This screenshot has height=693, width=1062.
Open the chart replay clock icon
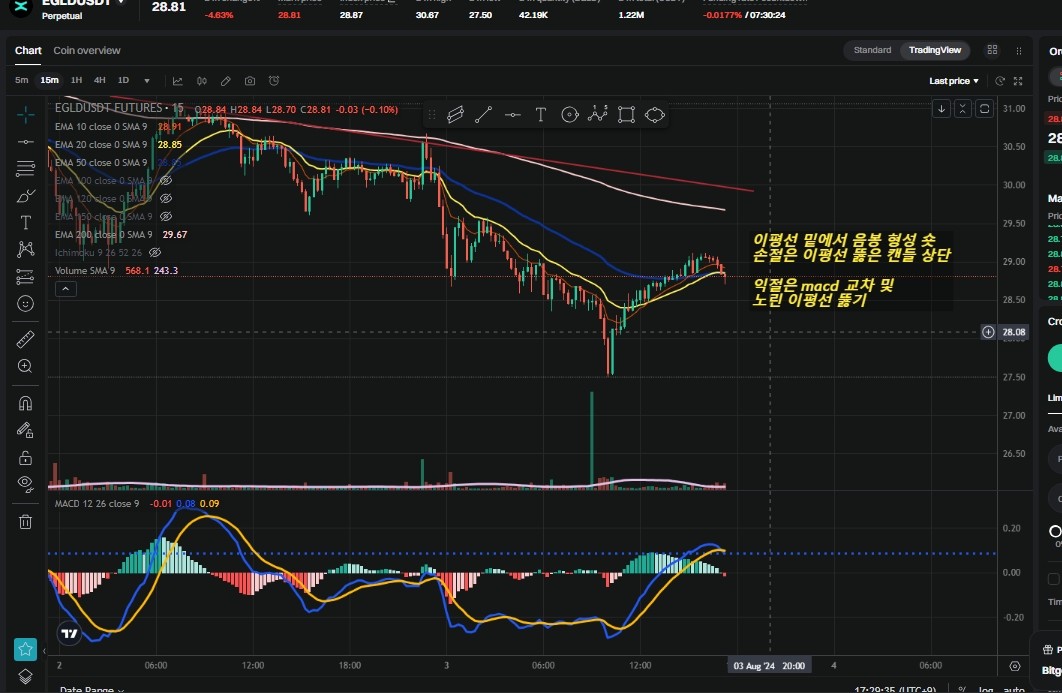[1000, 81]
